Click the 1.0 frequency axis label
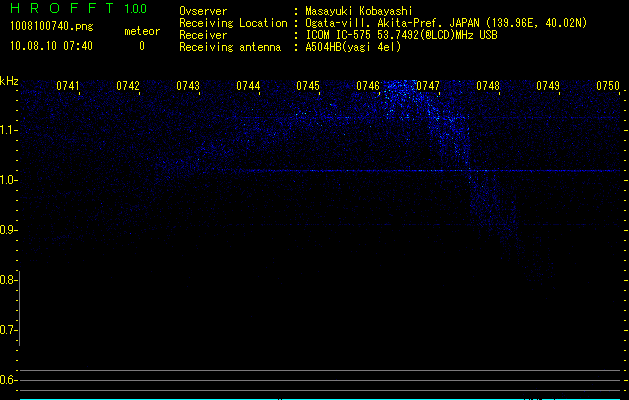The image size is (629, 400). (x=8, y=180)
